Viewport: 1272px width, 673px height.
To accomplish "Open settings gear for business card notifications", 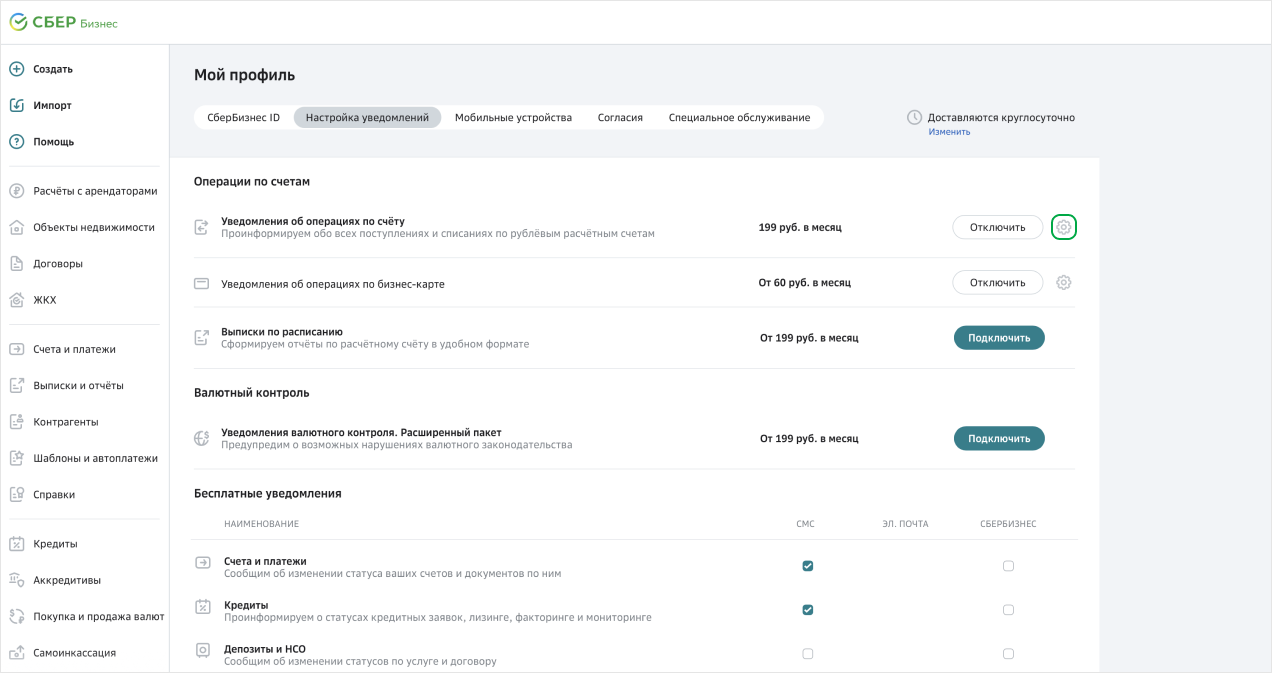I will [1064, 282].
